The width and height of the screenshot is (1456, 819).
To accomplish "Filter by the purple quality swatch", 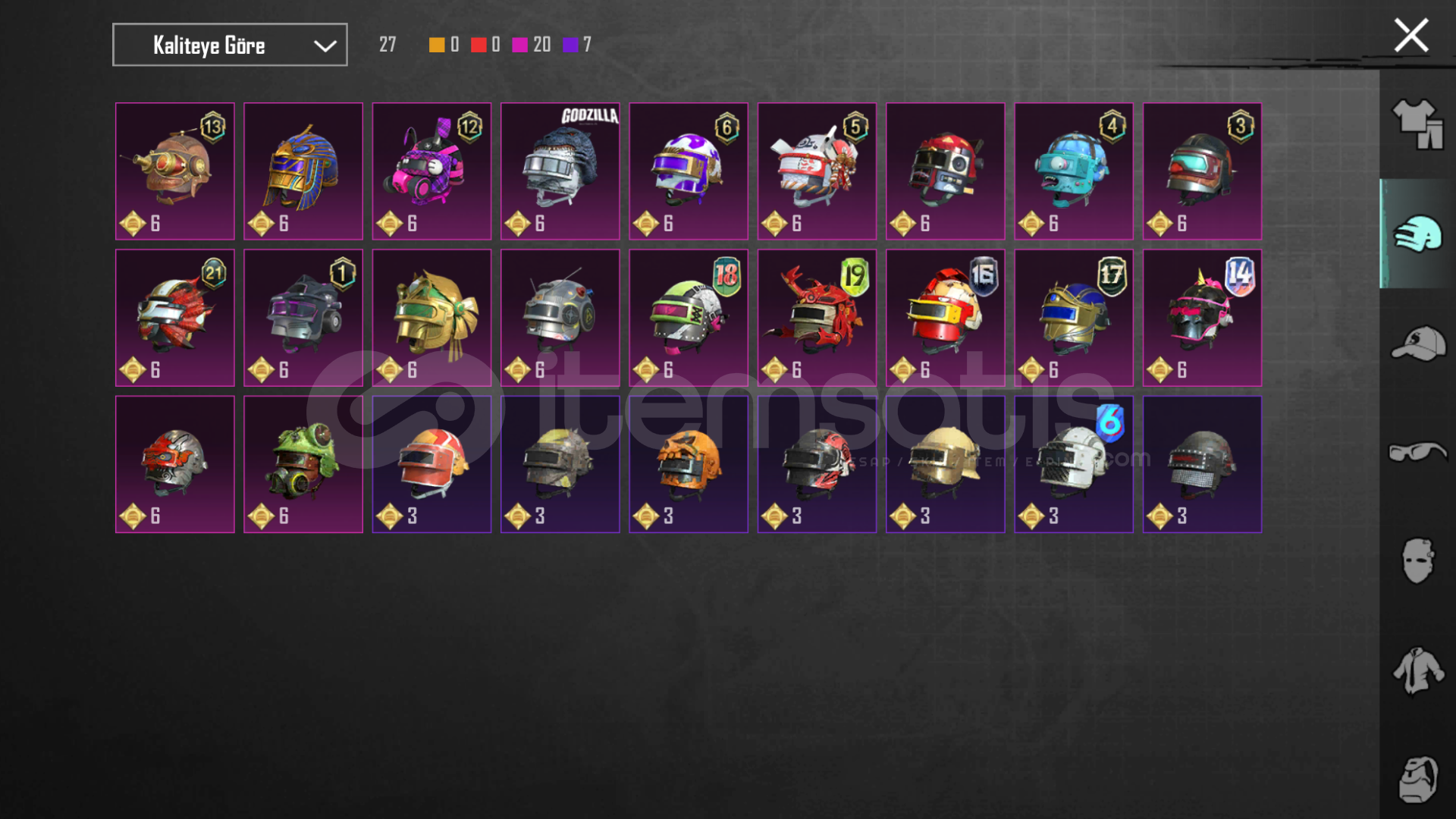I will click(570, 45).
